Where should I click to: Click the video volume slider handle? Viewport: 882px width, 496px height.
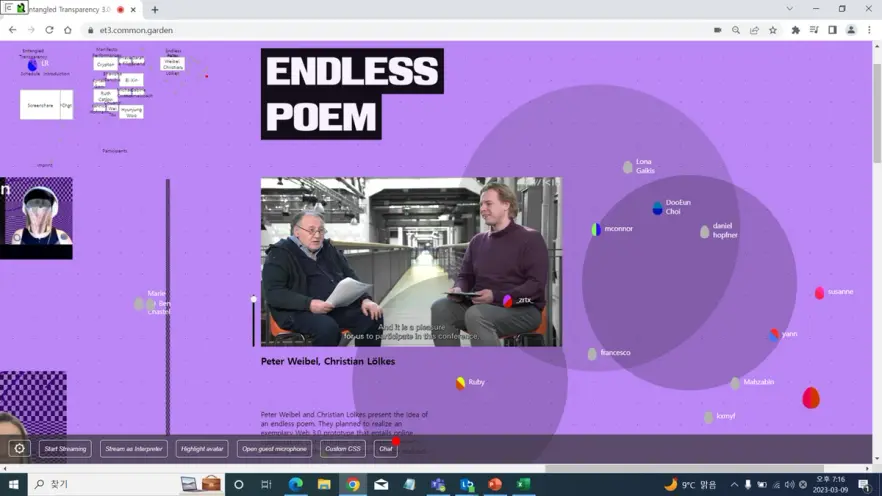click(254, 299)
